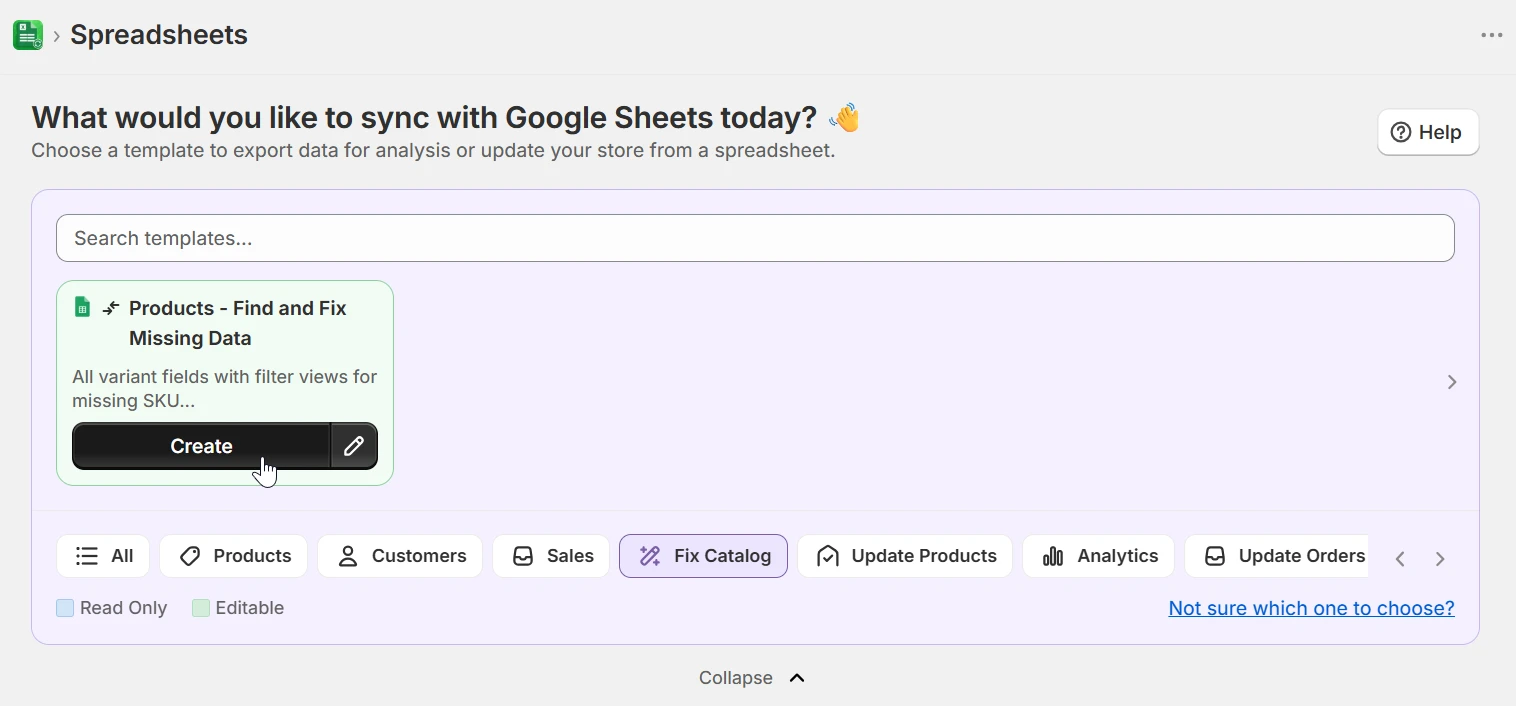Open the Help button
The width and height of the screenshot is (1516, 706).
(x=1428, y=132)
